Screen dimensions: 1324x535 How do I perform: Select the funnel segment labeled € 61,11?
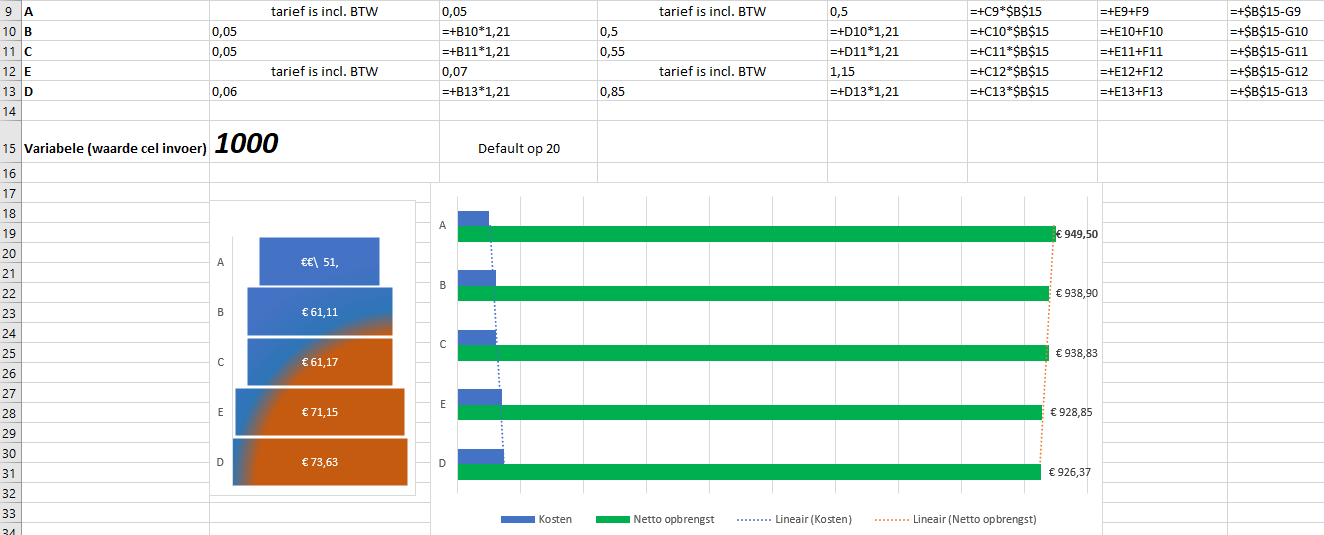[x=320, y=312]
